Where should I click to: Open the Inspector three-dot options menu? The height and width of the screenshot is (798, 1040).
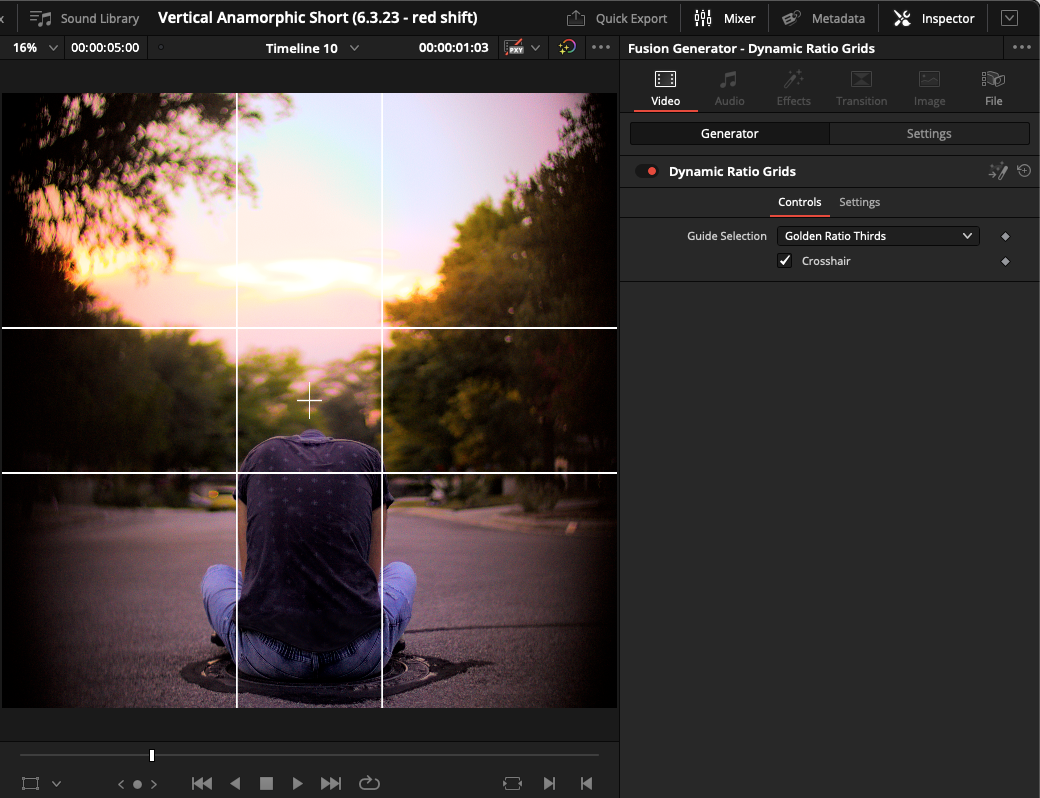(x=1021, y=47)
